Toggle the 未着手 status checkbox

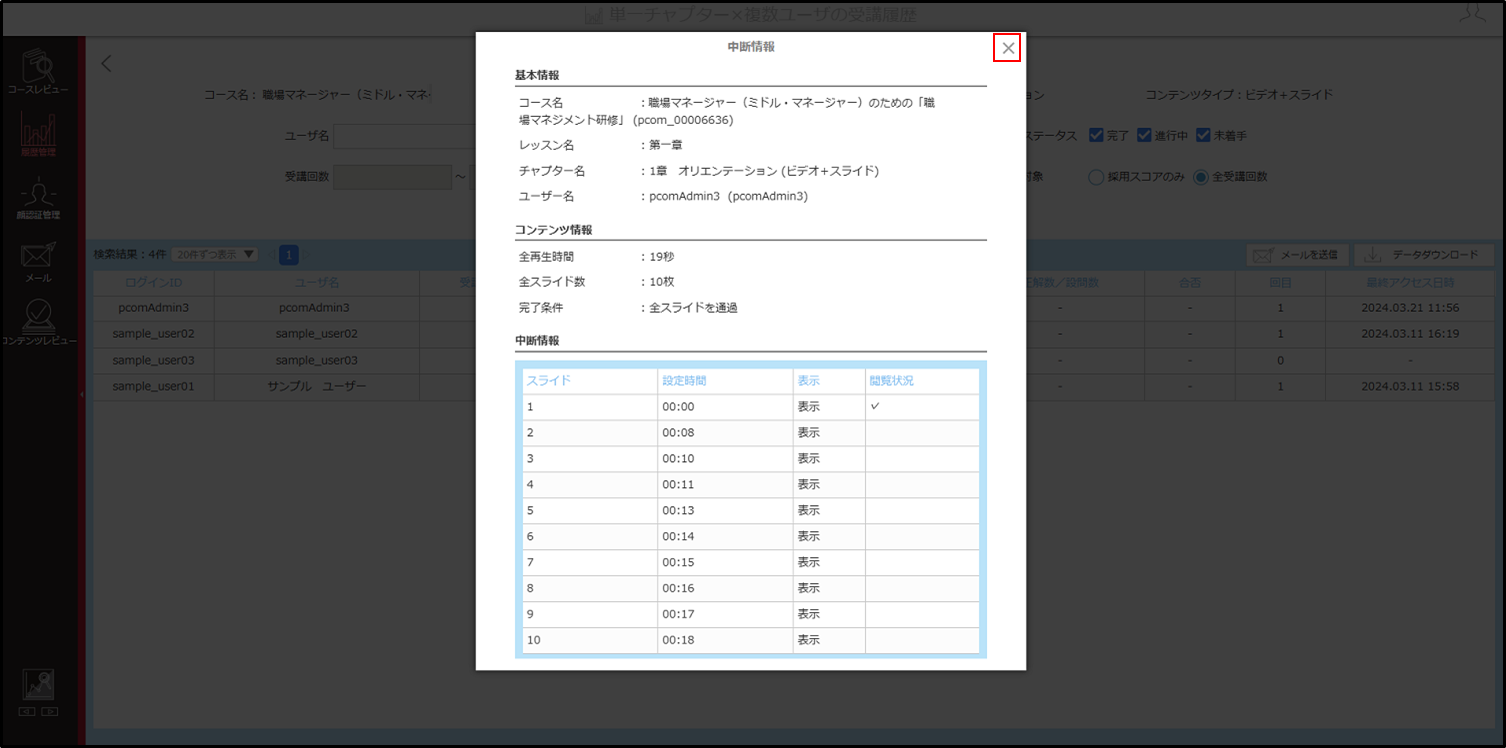point(1203,135)
